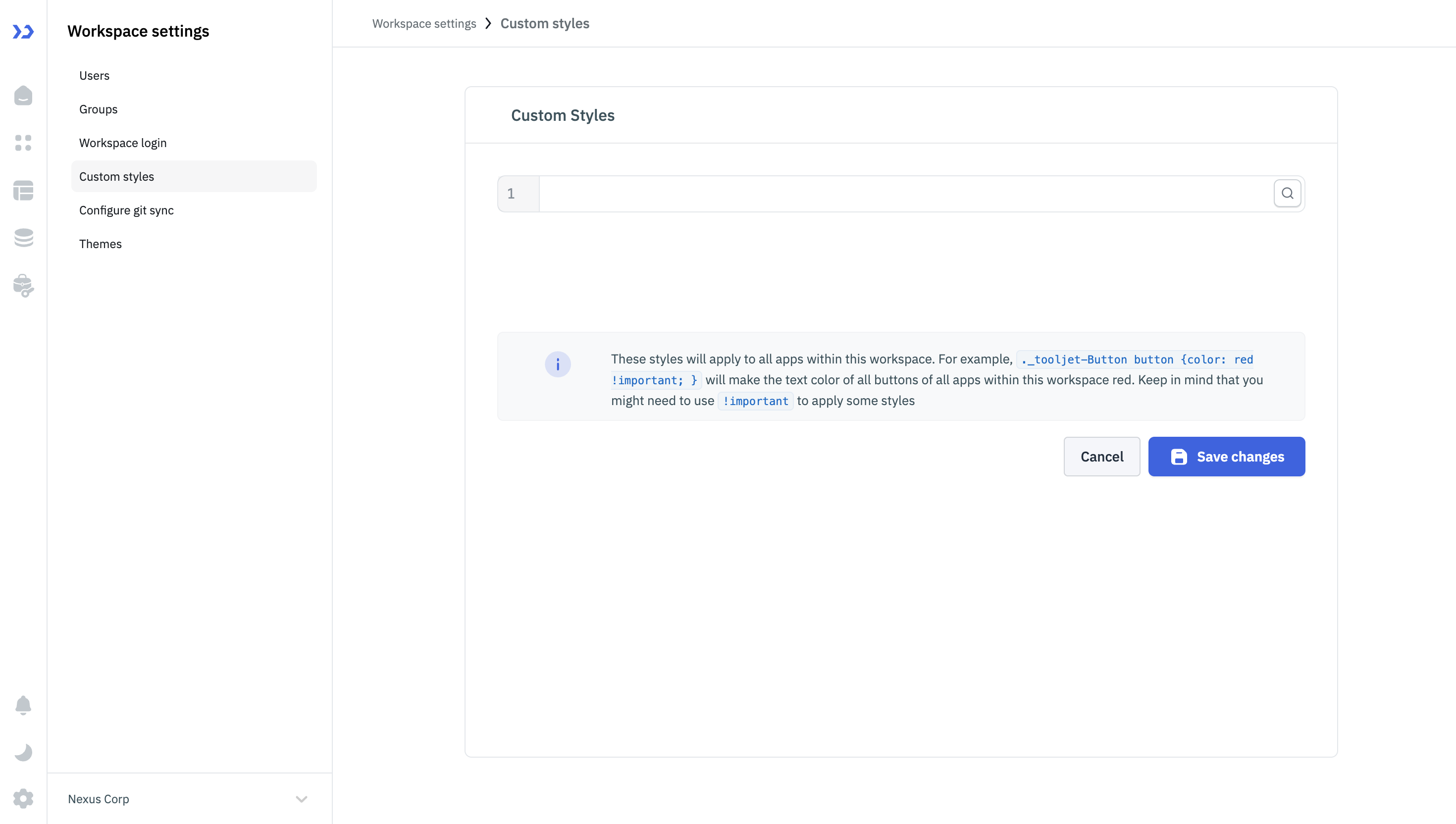Open the data sources stack icon

23,238
